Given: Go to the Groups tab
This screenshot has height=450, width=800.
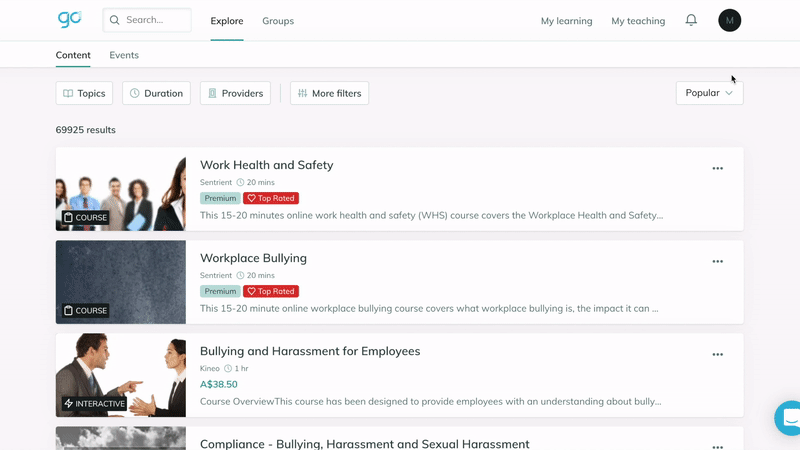Looking at the screenshot, I should point(278,21).
